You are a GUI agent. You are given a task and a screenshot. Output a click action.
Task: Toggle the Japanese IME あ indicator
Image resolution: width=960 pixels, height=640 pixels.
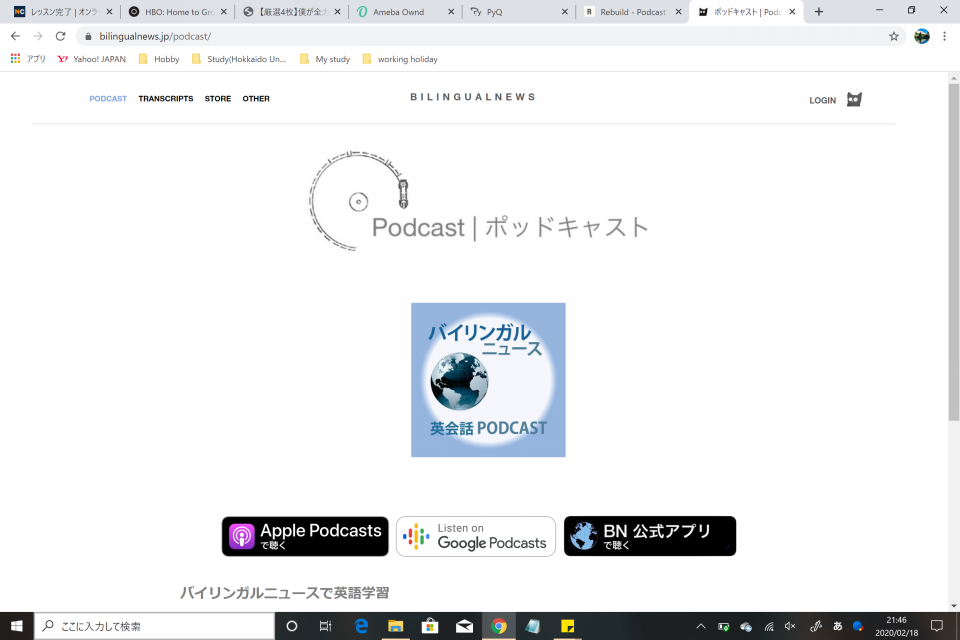click(x=838, y=626)
